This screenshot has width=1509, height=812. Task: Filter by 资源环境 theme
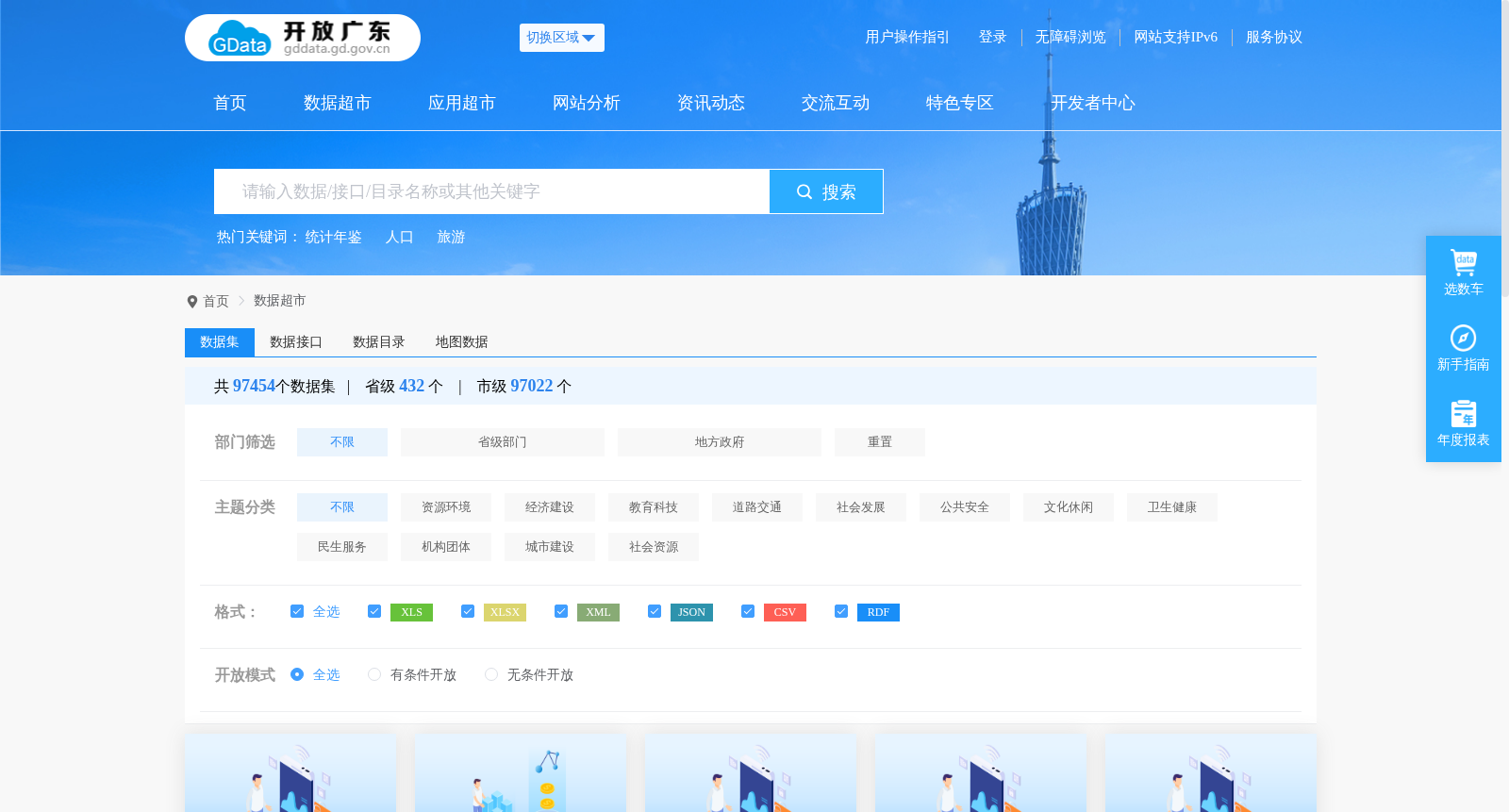coord(446,507)
